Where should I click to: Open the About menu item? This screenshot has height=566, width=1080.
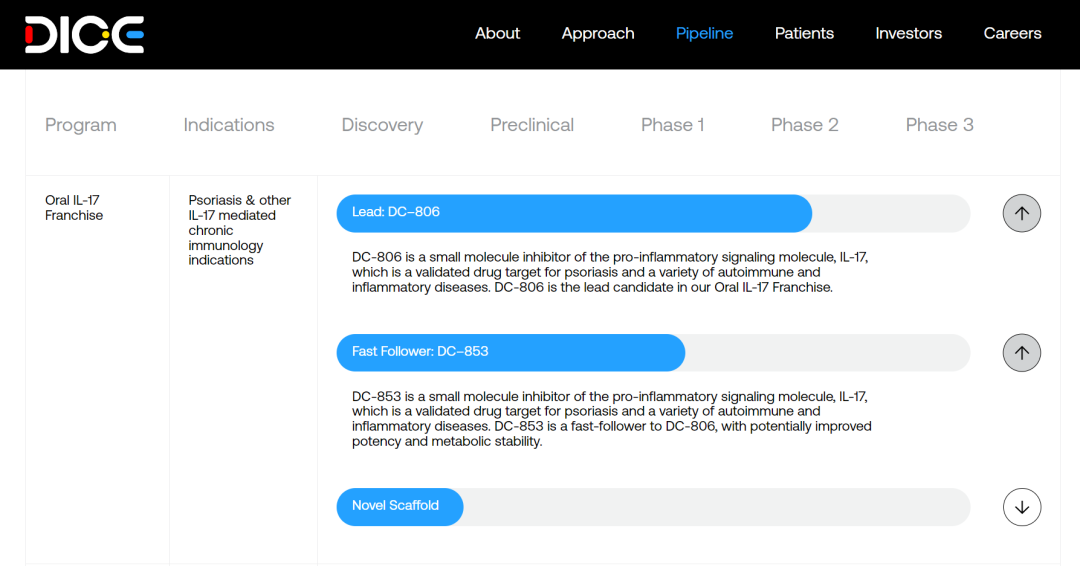point(497,33)
